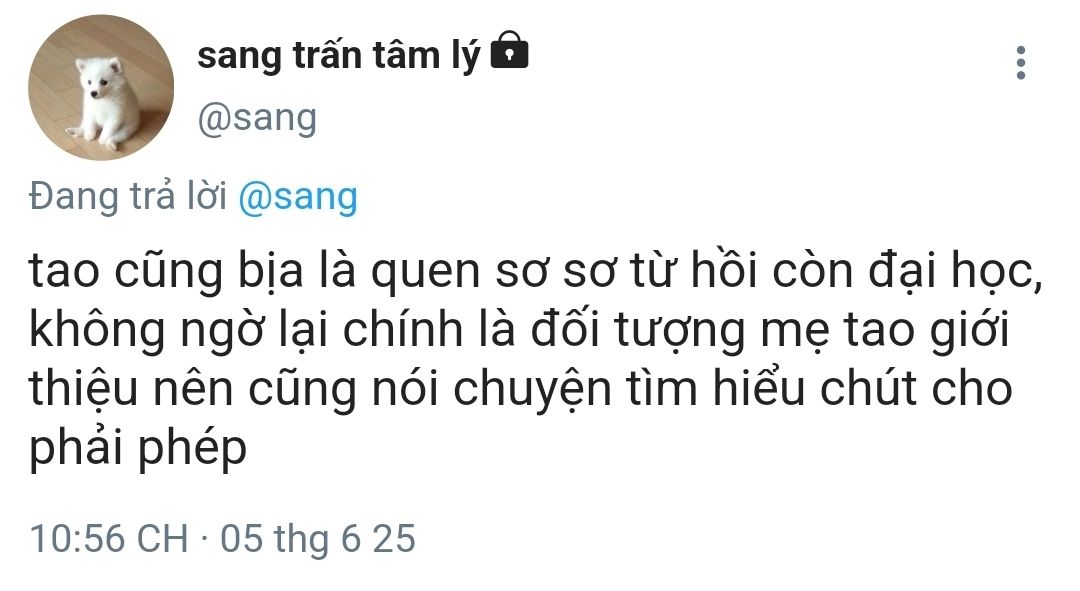Open profile via "sang trấn tâm lý" name
This screenshot has width=1080, height=591.
[x=339, y=55]
